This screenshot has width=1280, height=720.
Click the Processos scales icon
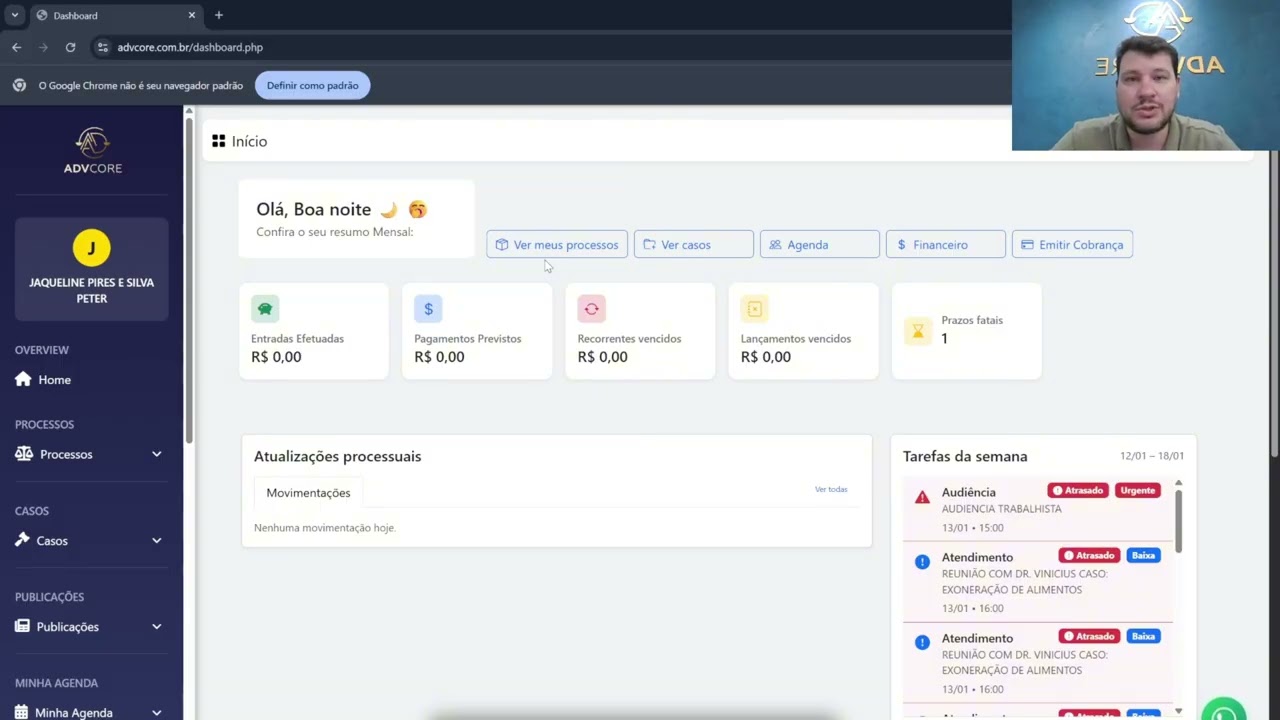(x=24, y=454)
